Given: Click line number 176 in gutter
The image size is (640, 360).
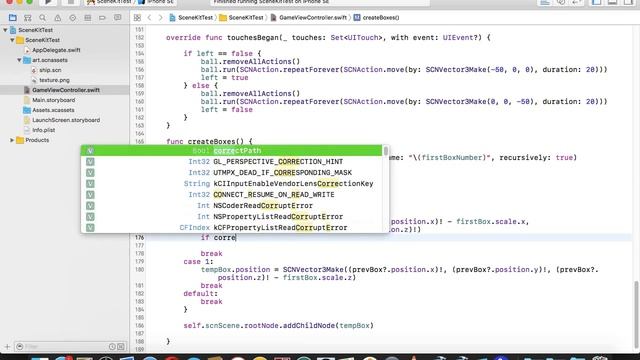Looking at the screenshot, I should [x=140, y=238].
